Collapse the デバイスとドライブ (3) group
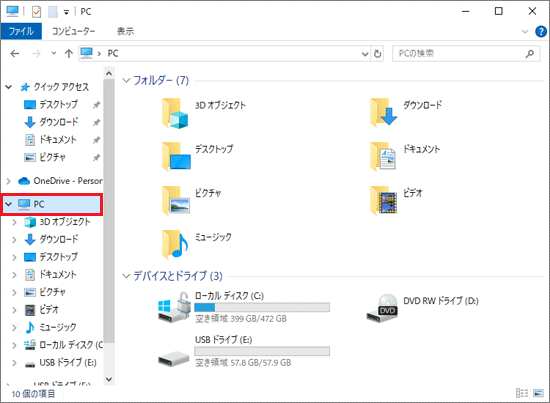The image size is (550, 403). point(126,276)
